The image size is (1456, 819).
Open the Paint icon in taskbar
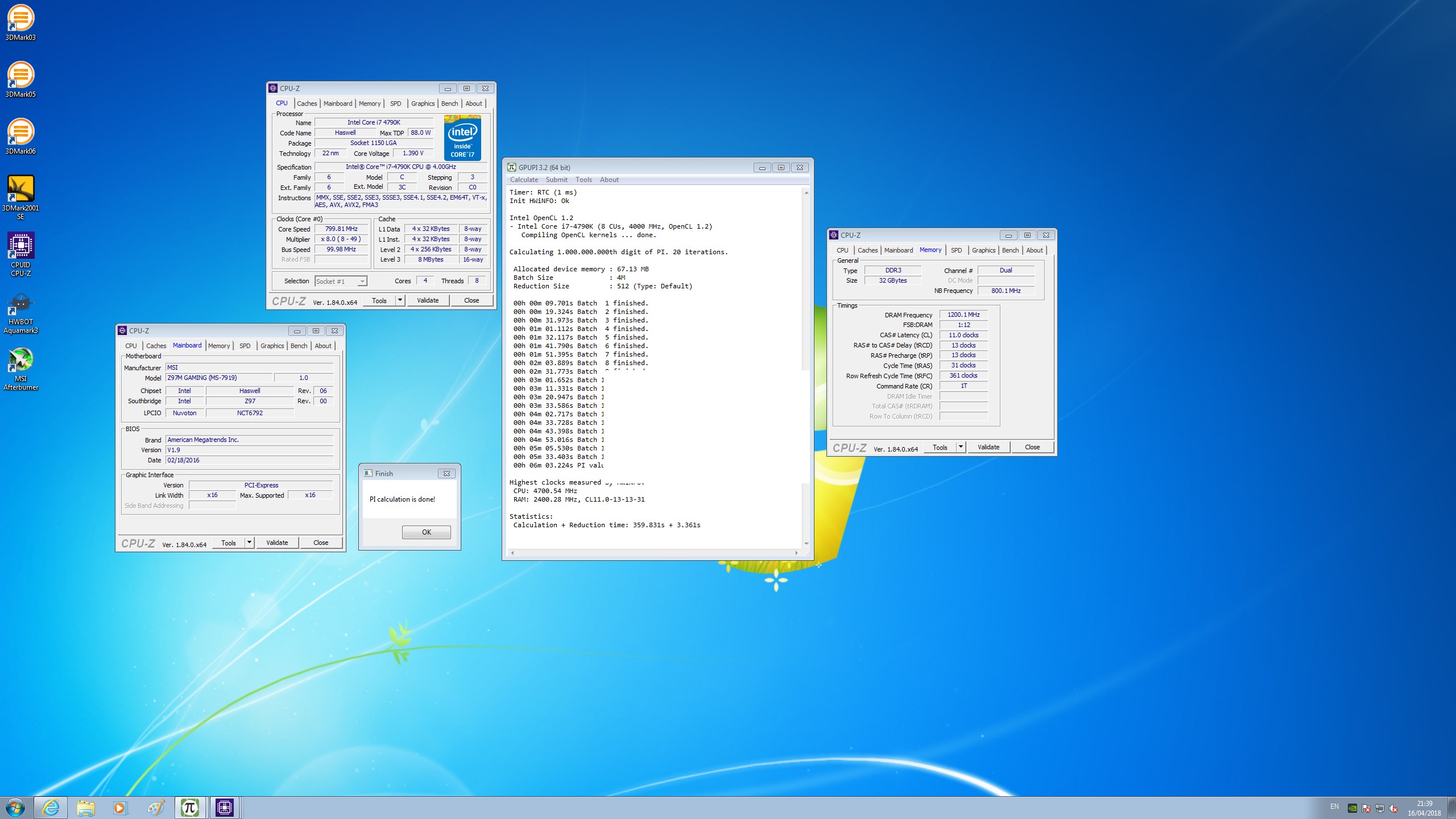pos(155,808)
